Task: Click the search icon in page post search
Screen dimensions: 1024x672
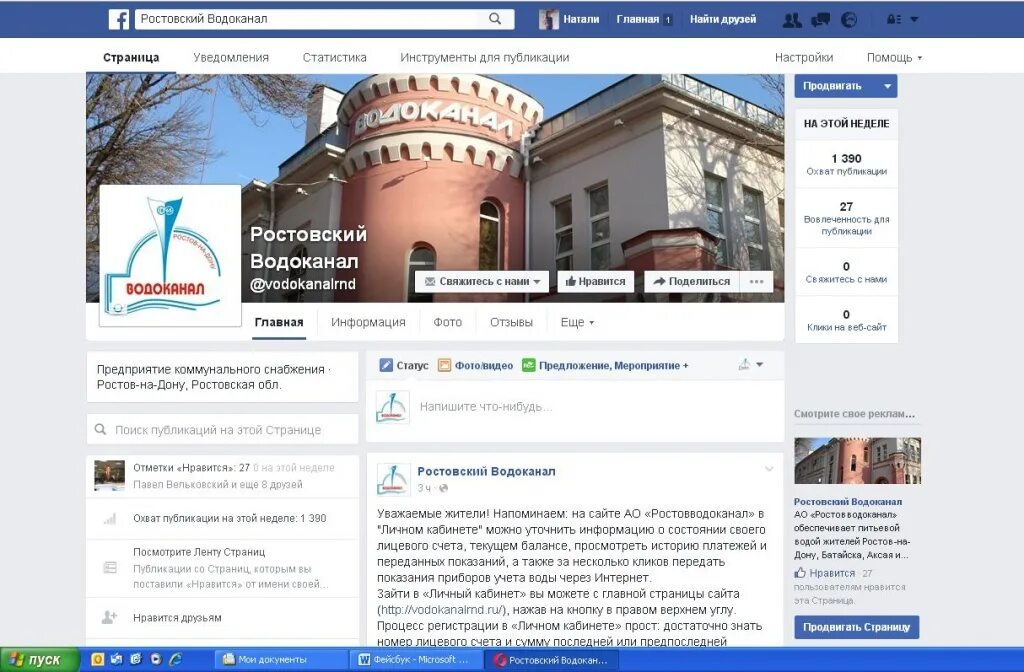Action: 101,430
